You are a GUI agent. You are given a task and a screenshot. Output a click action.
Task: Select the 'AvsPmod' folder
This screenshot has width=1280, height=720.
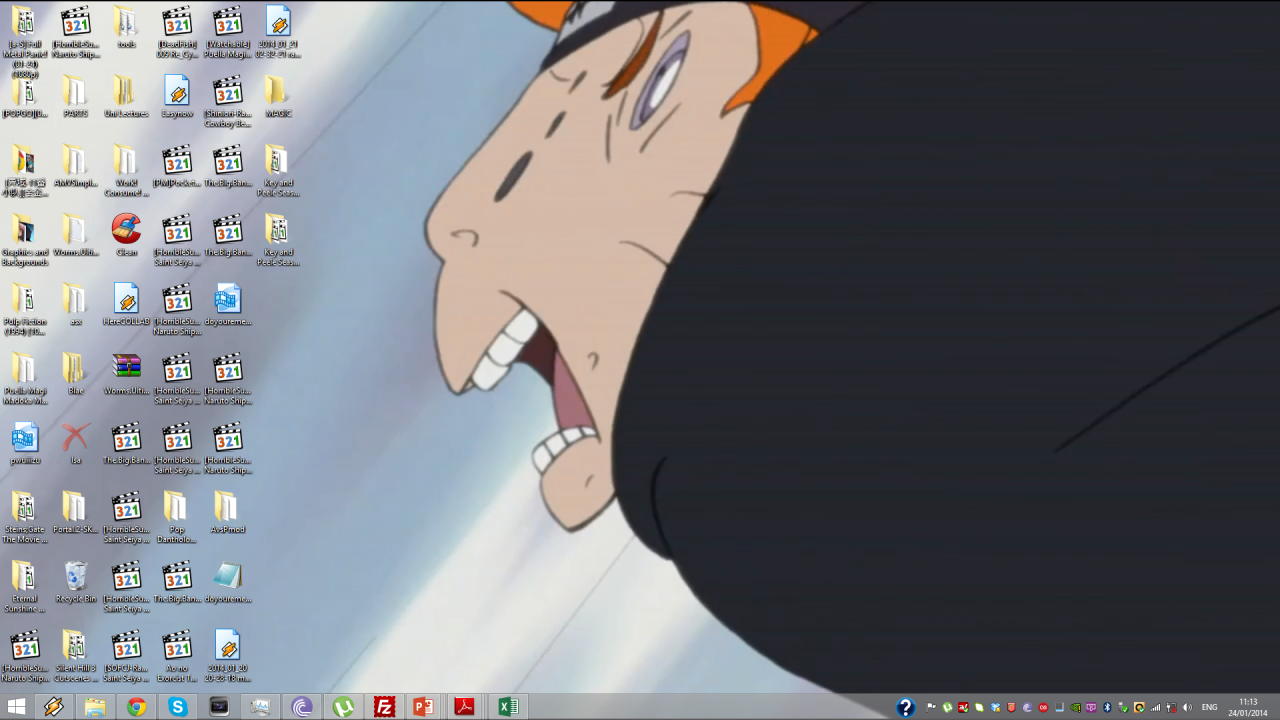pyautogui.click(x=227, y=513)
